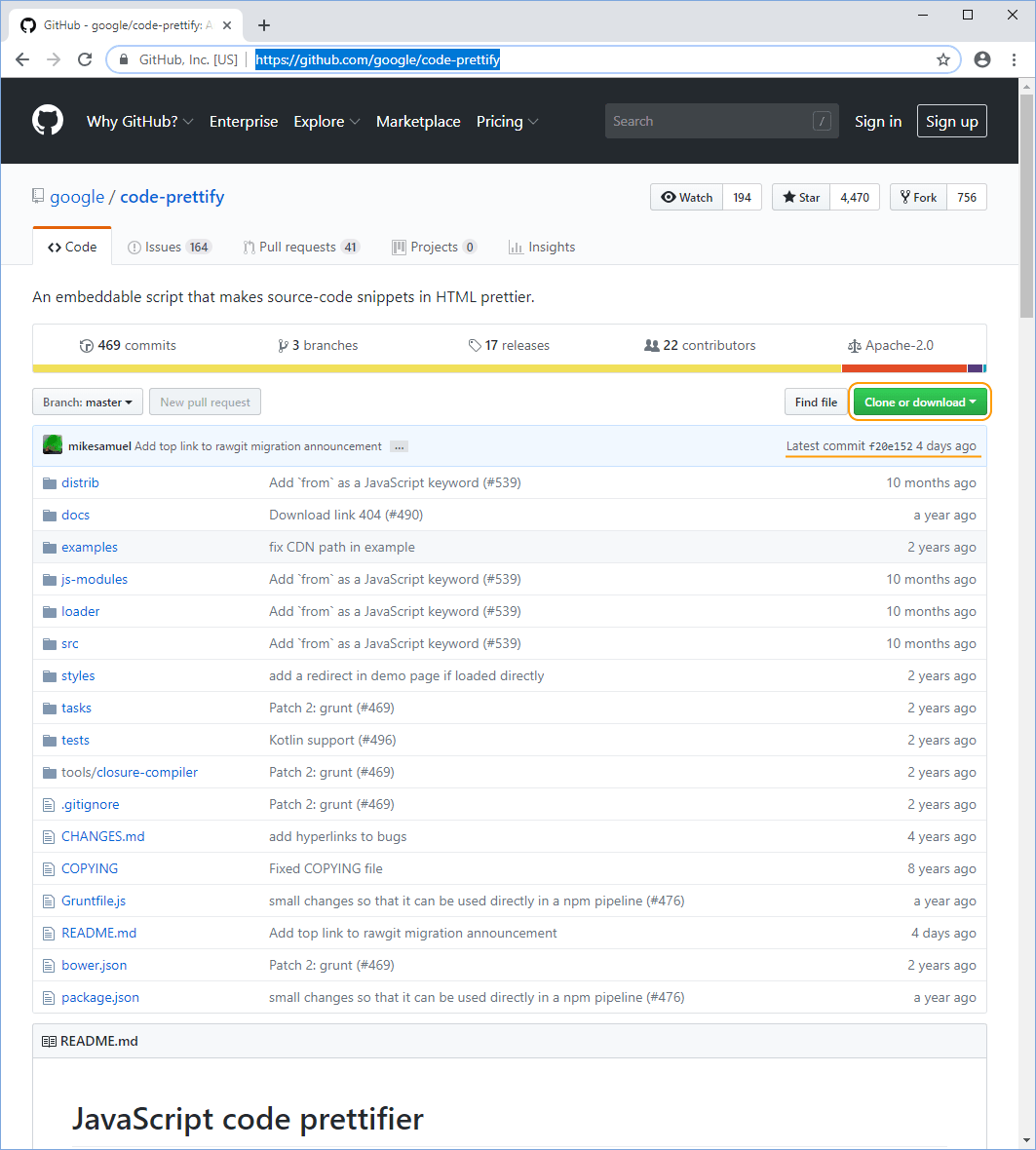Screen dimensions: 1036x1150
Task: Open the bower.json file
Action: pos(95,966)
